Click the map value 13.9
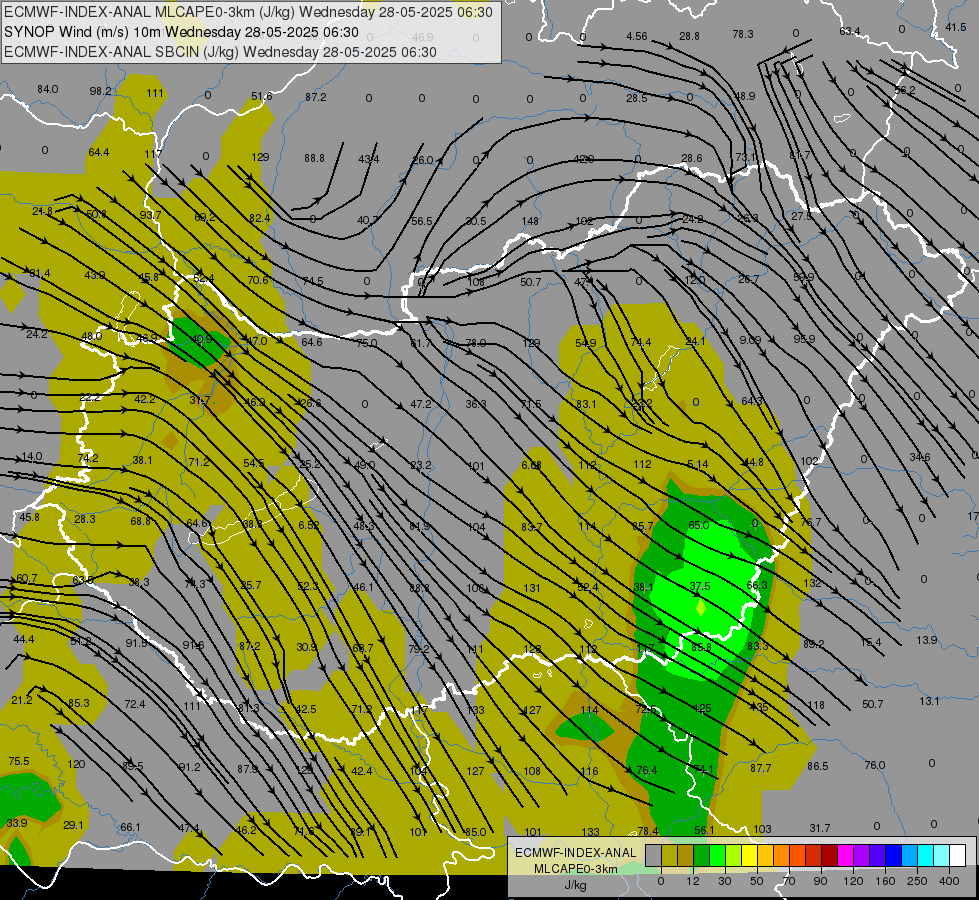 click(927, 640)
